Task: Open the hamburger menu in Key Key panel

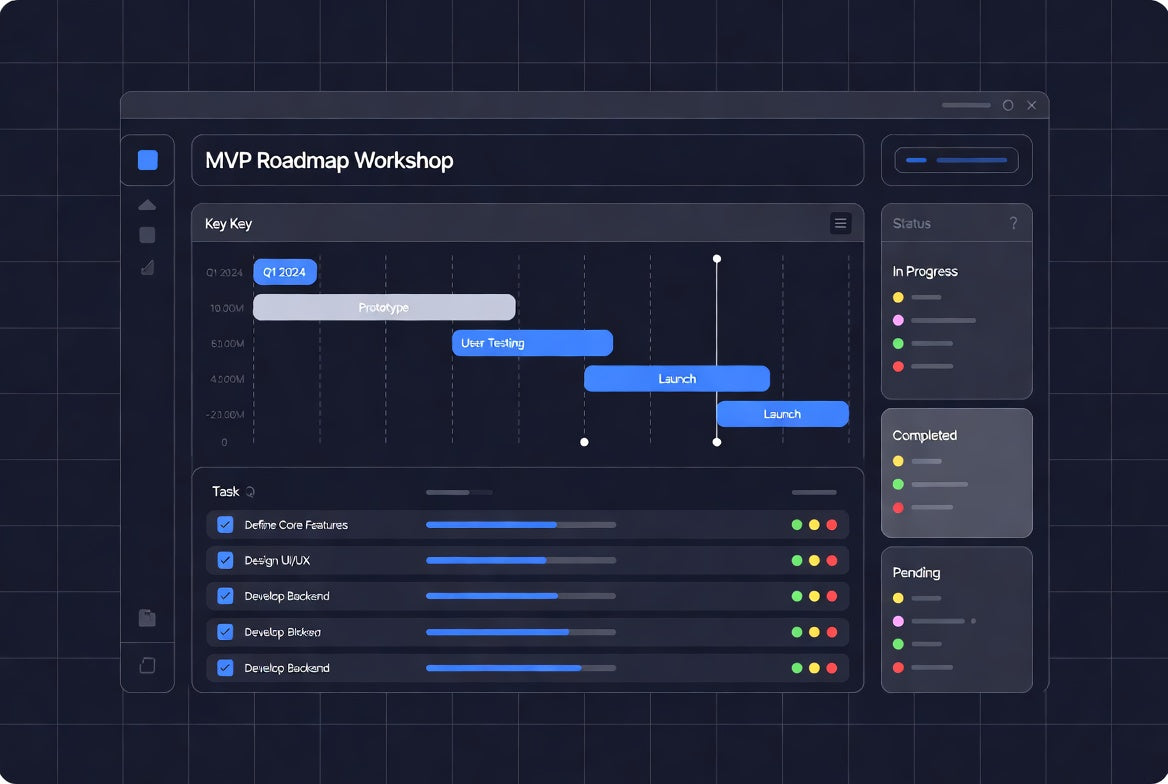Action: (x=840, y=224)
